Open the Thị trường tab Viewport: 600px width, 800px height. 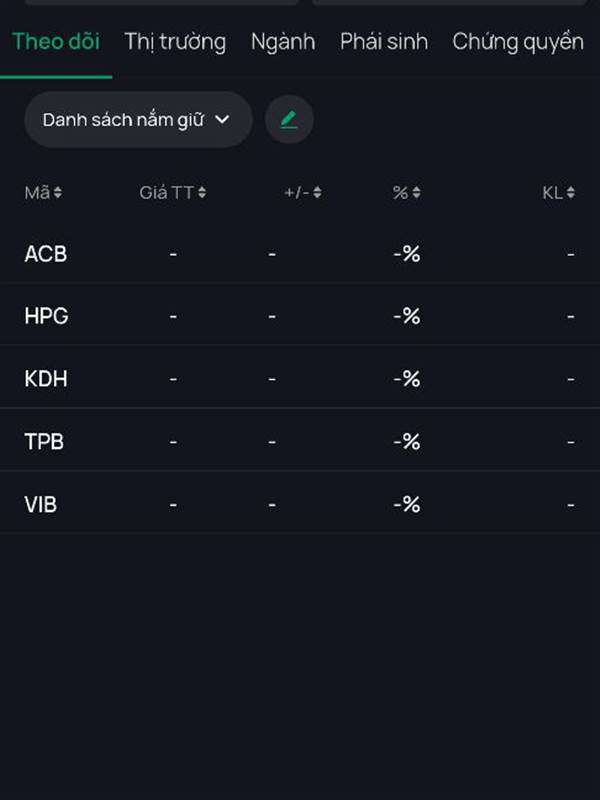[x=175, y=42]
